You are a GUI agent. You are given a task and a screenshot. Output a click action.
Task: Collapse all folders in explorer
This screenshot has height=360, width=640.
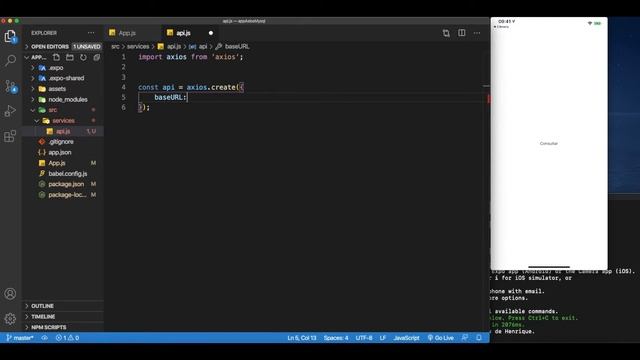point(97,58)
